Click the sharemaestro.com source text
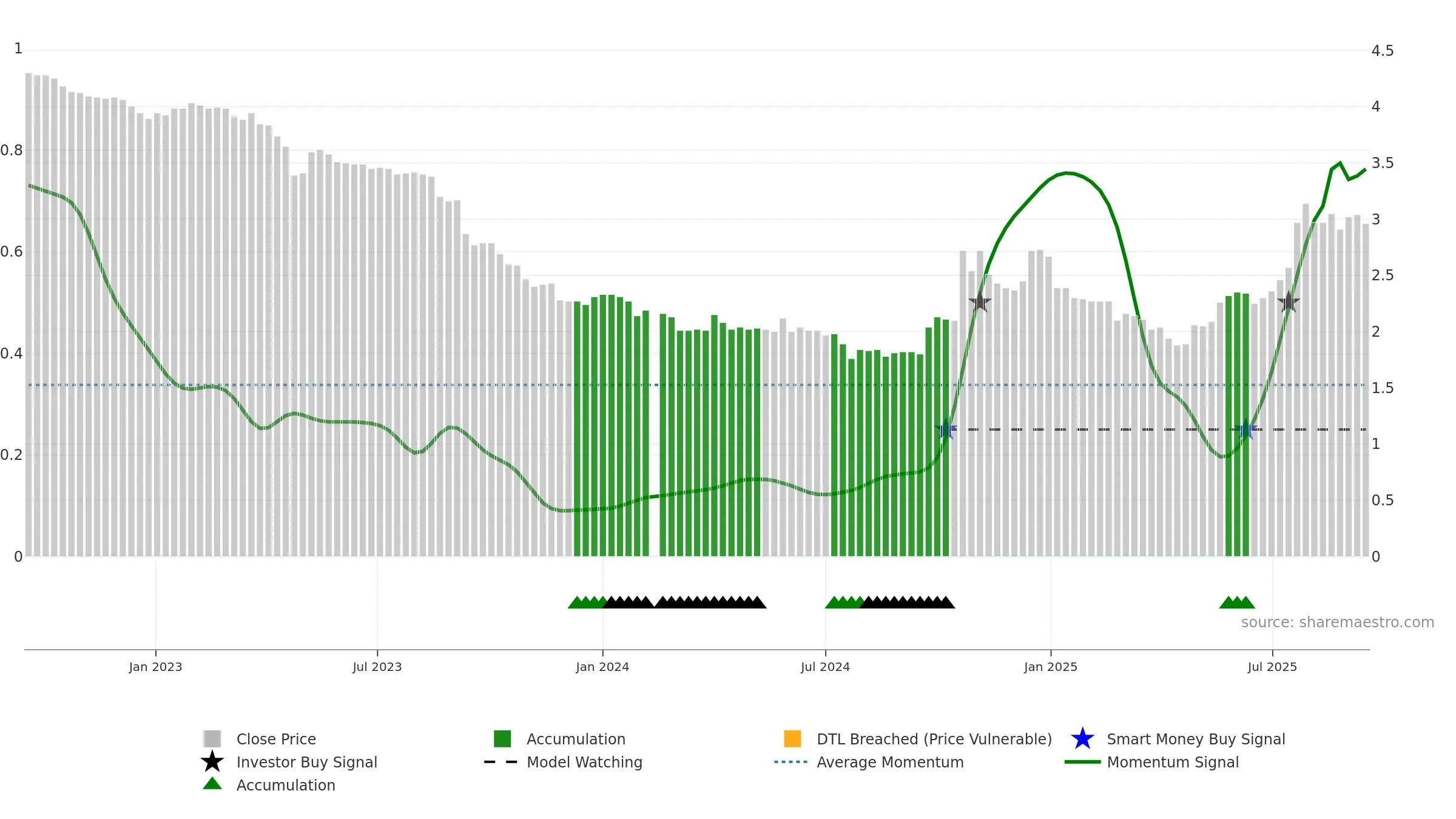Screen dimensions: 1456x819 1337,622
